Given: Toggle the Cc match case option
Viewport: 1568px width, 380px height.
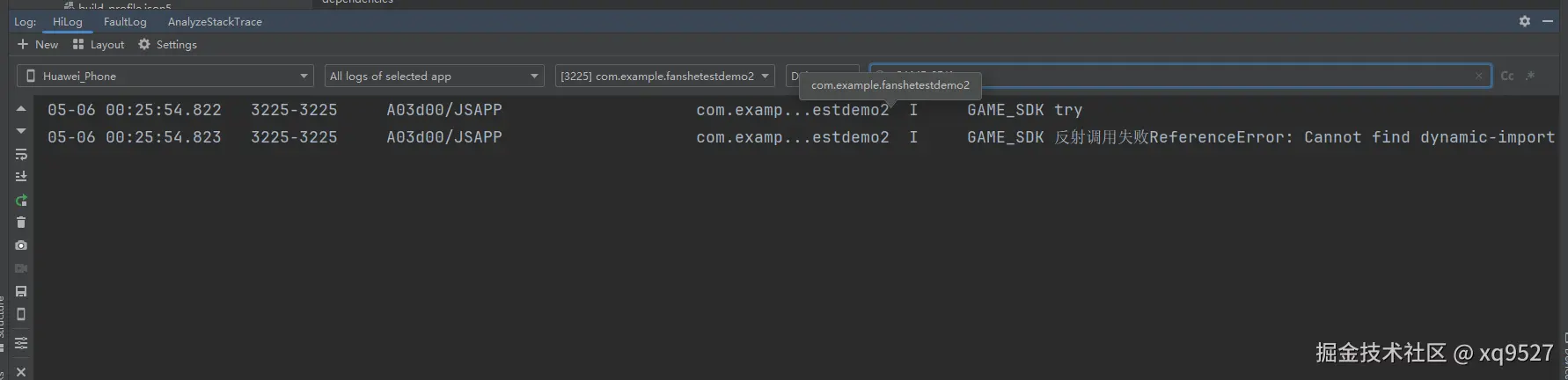Looking at the screenshot, I should click(x=1507, y=77).
